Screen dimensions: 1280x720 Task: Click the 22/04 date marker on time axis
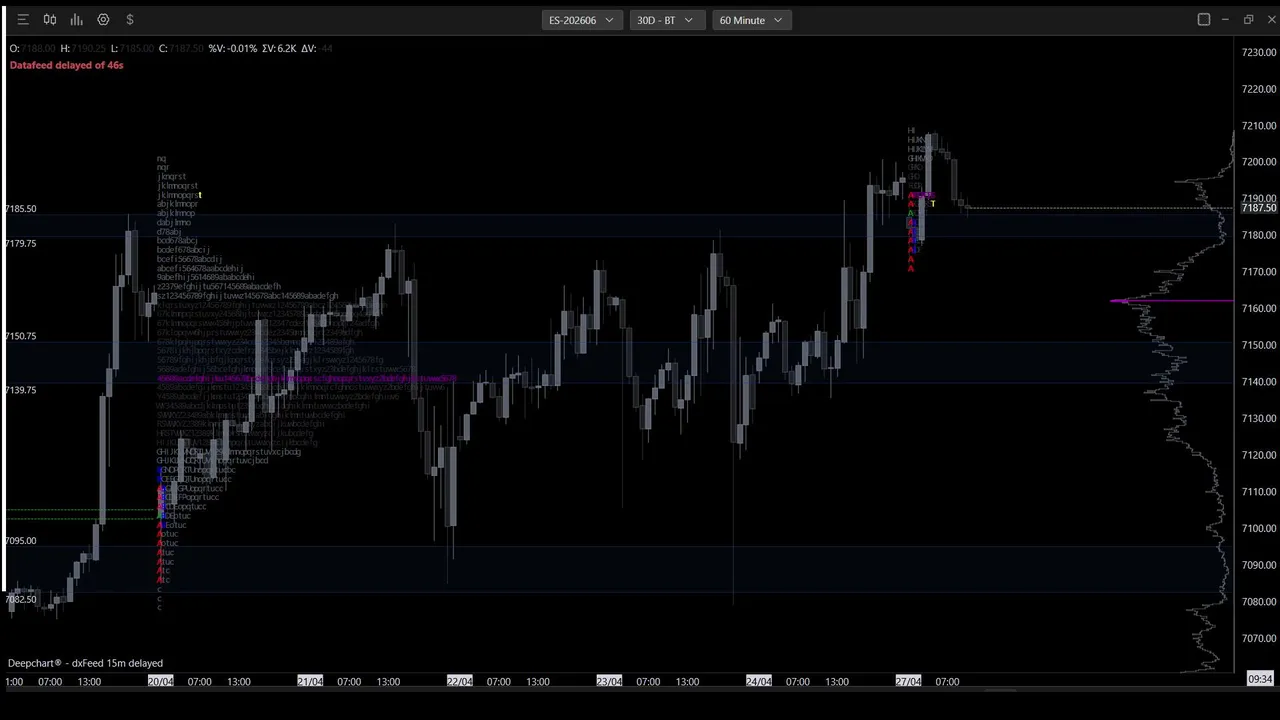459,681
